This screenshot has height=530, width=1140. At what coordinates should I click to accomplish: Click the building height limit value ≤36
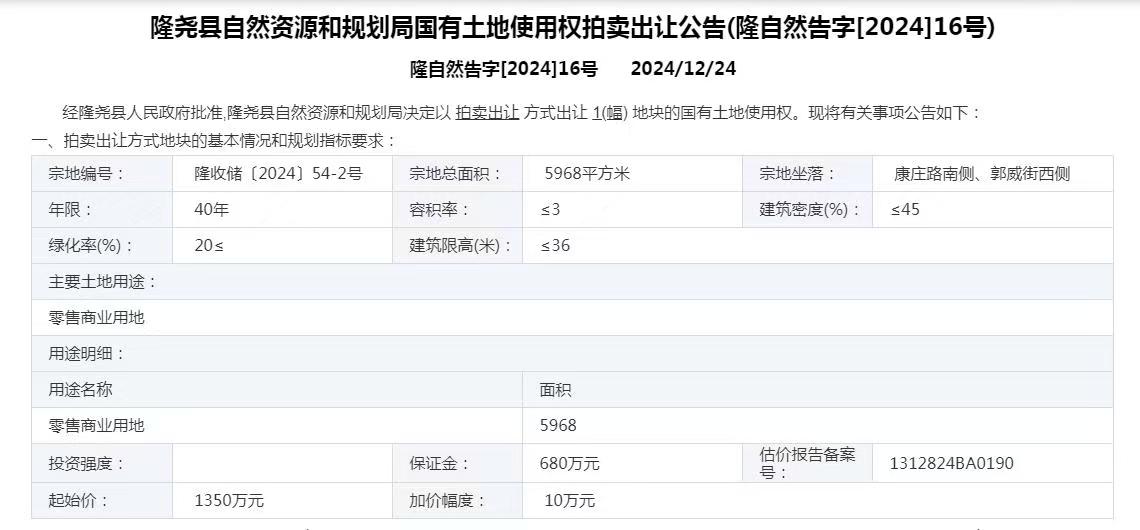555,246
